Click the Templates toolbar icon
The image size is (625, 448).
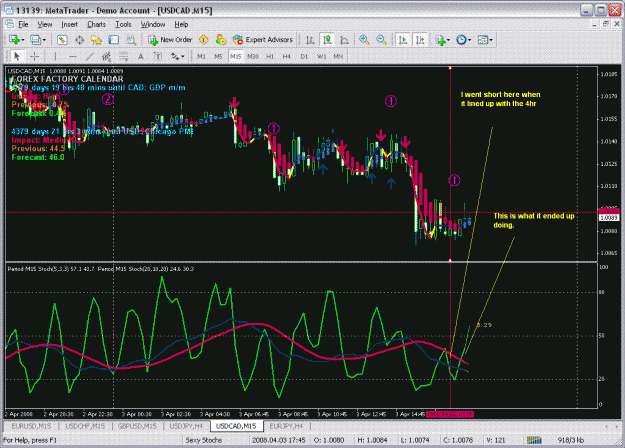coord(483,39)
